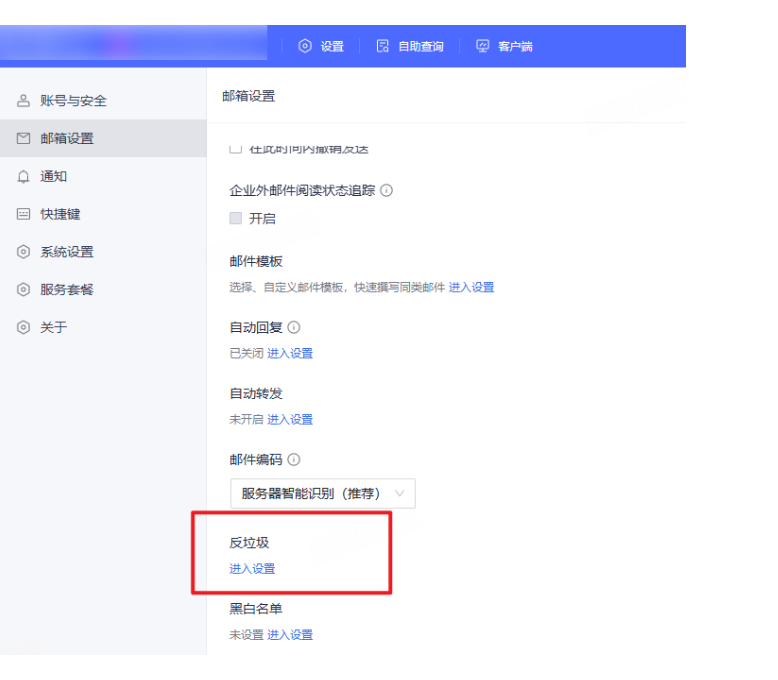Click the 反垃圾 section title

249,543
